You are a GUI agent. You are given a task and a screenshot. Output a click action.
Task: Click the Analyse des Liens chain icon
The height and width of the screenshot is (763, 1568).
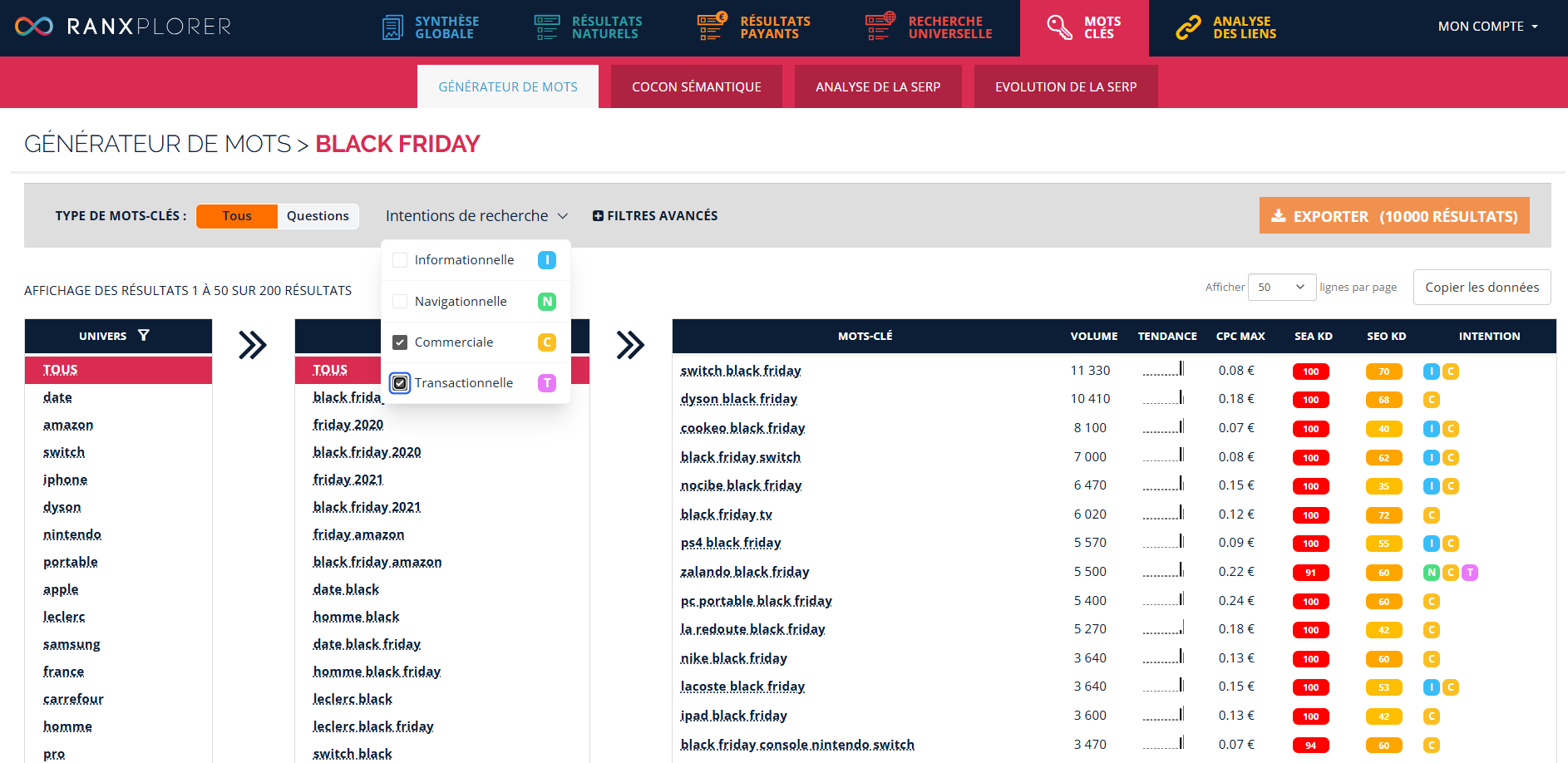point(1188,27)
